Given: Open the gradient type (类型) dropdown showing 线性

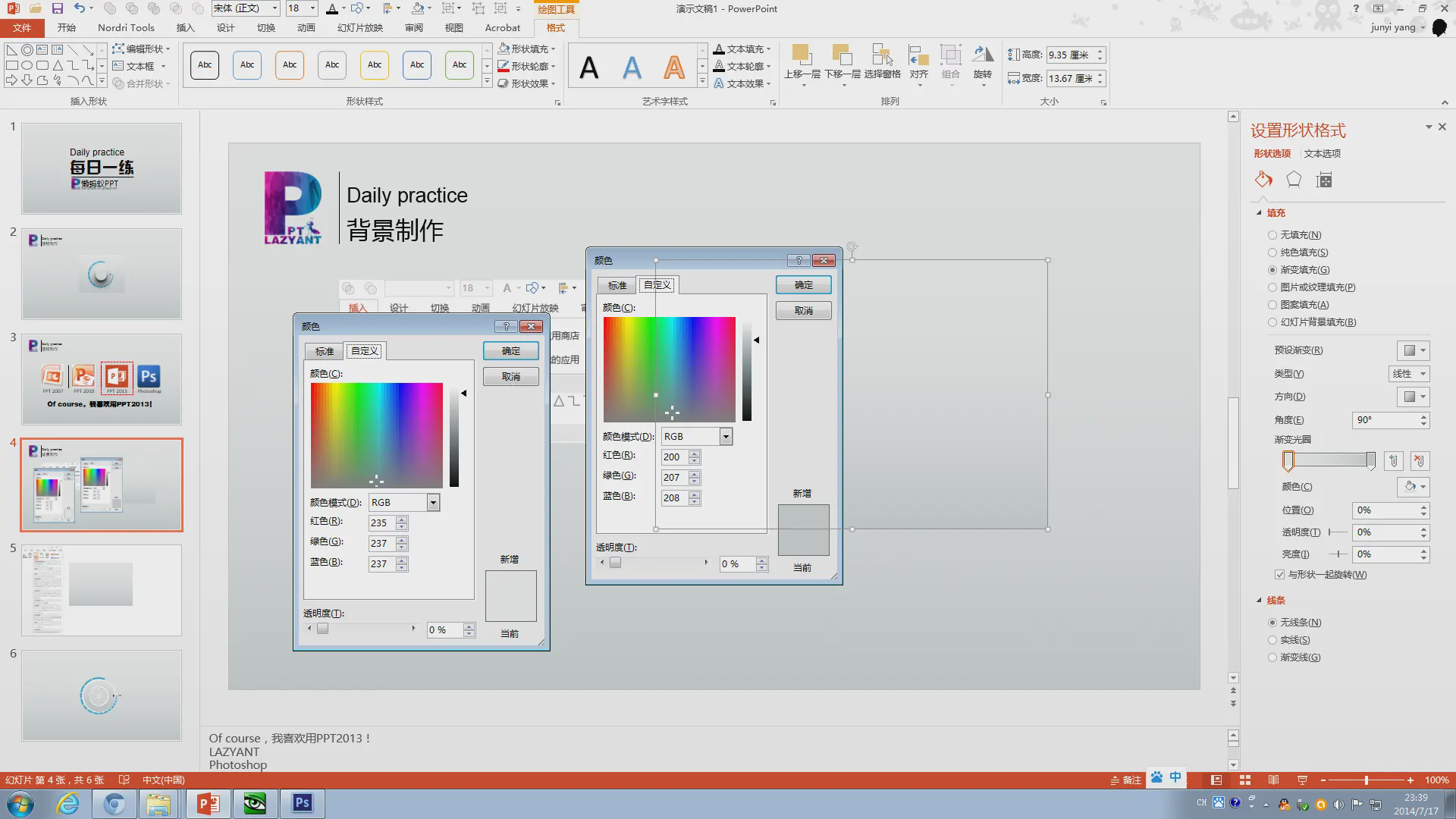Looking at the screenshot, I should coord(1409,374).
